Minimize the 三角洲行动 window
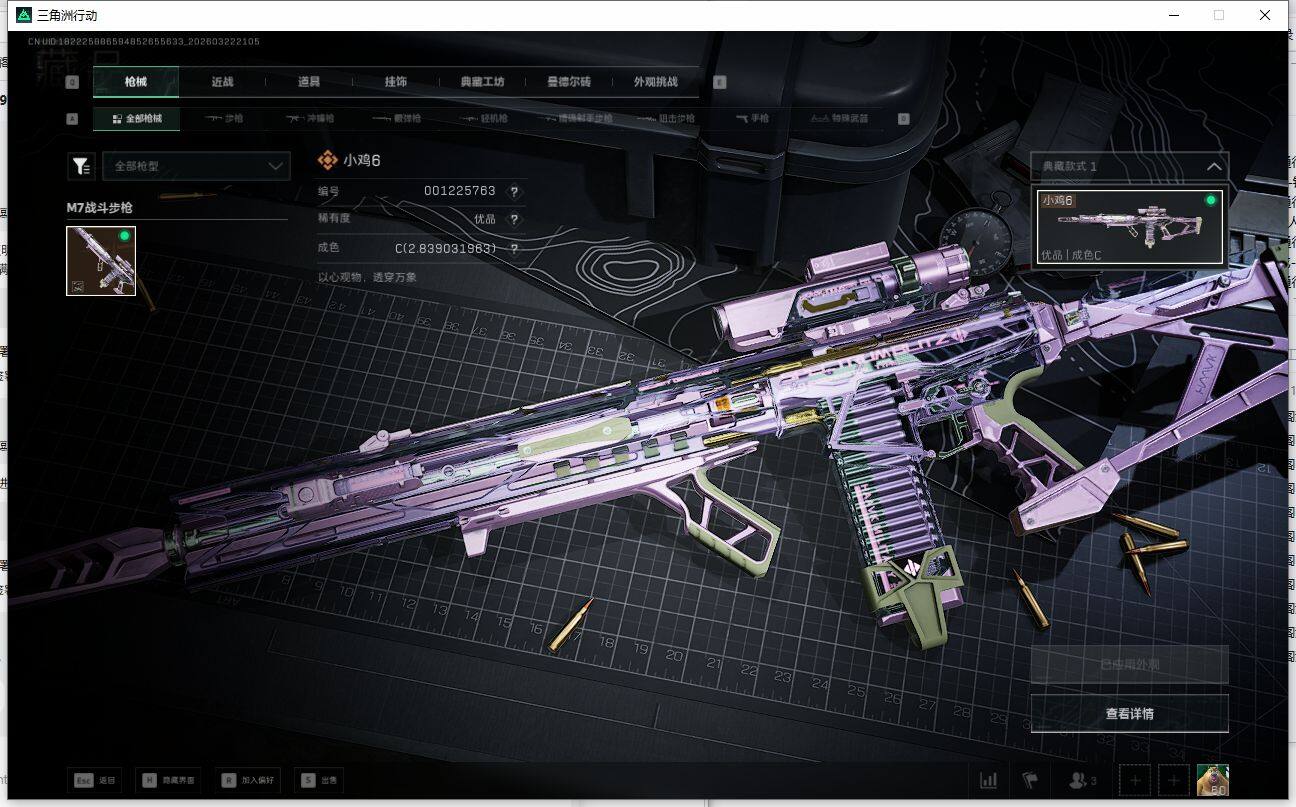 tap(1174, 15)
